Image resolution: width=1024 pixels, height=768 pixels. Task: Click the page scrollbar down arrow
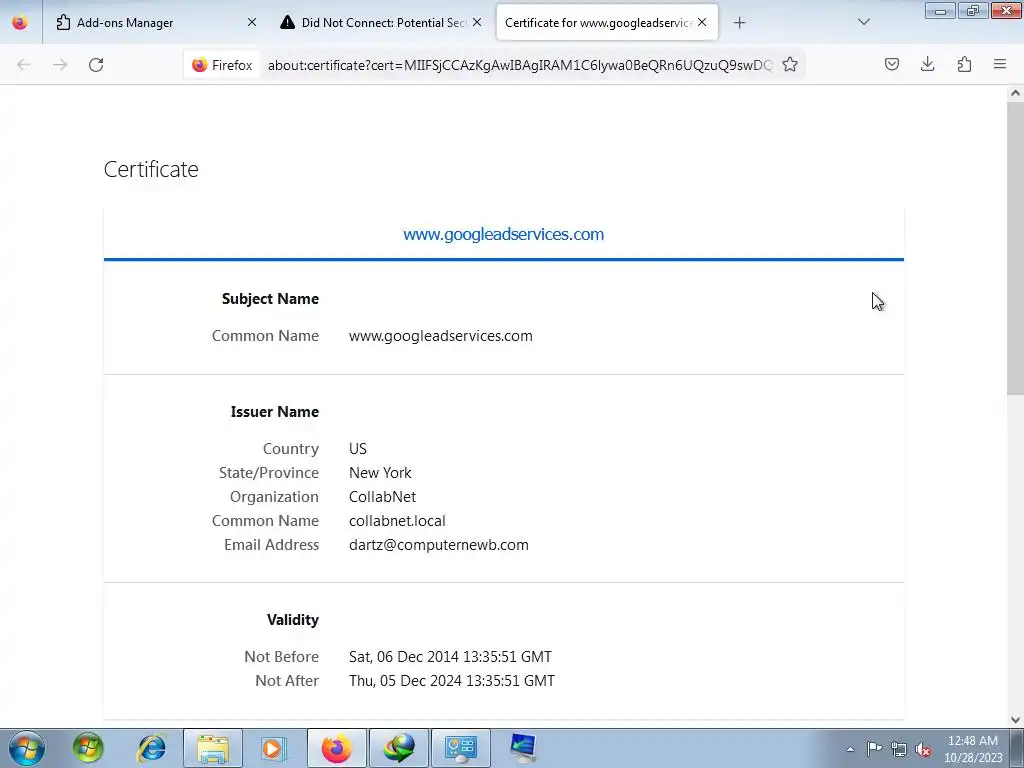click(1015, 720)
